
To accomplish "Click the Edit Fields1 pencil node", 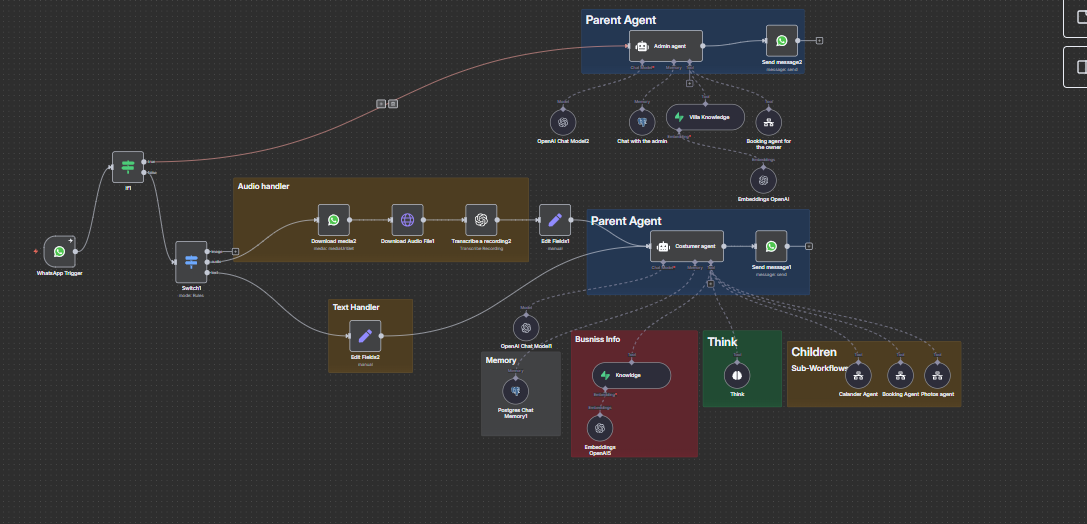I will (x=554, y=220).
